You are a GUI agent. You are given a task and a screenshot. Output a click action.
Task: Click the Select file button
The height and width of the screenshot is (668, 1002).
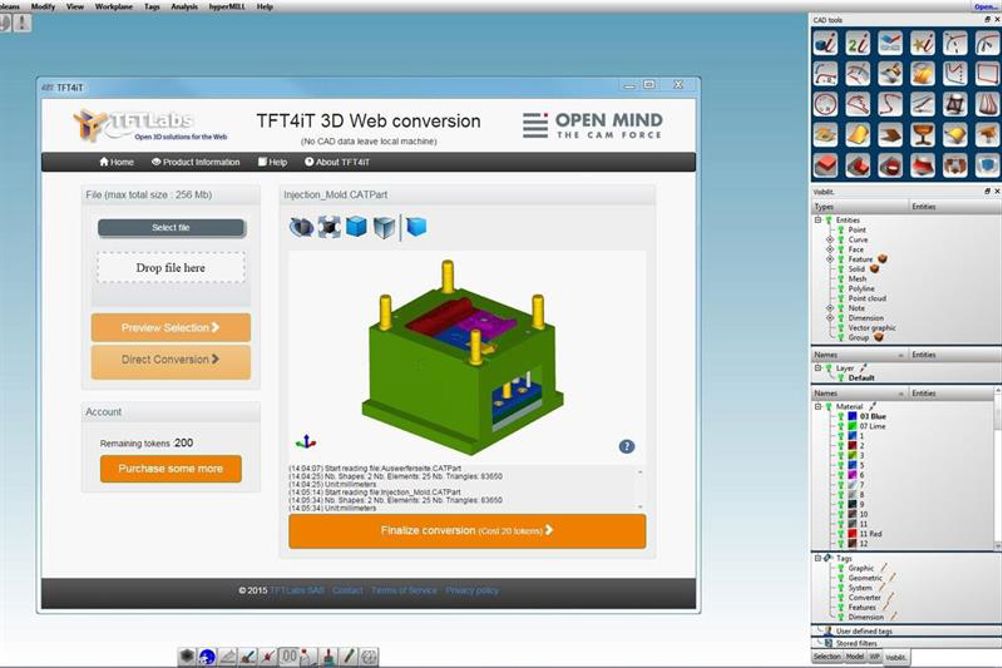171,228
